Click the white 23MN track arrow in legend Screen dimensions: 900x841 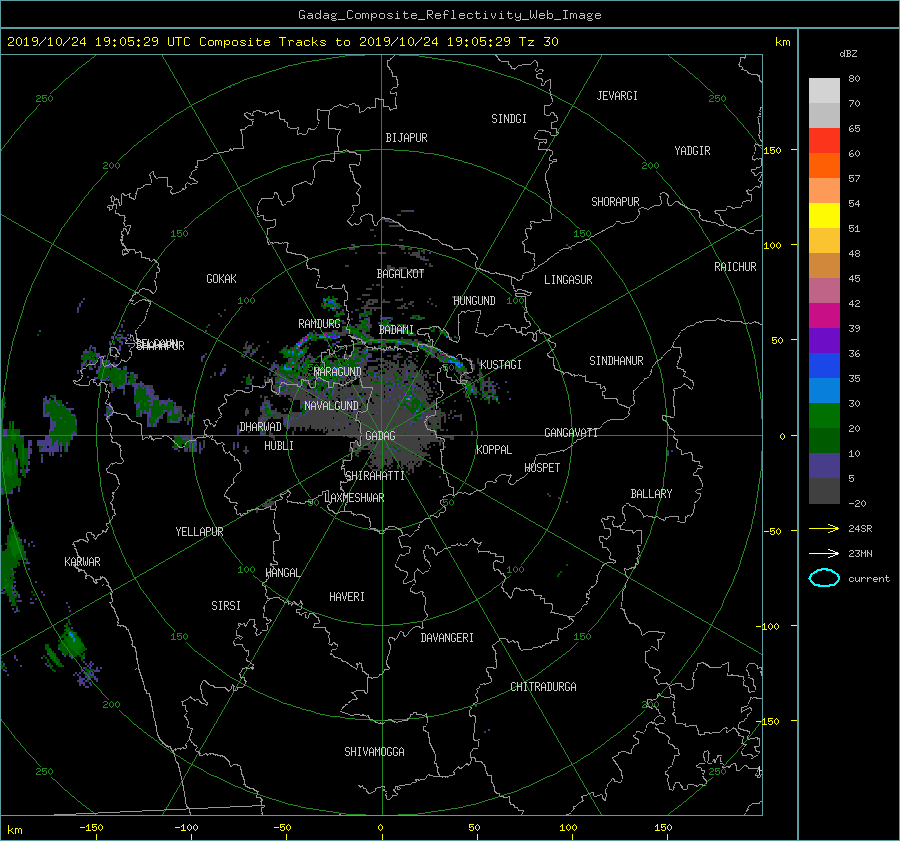tap(824, 553)
